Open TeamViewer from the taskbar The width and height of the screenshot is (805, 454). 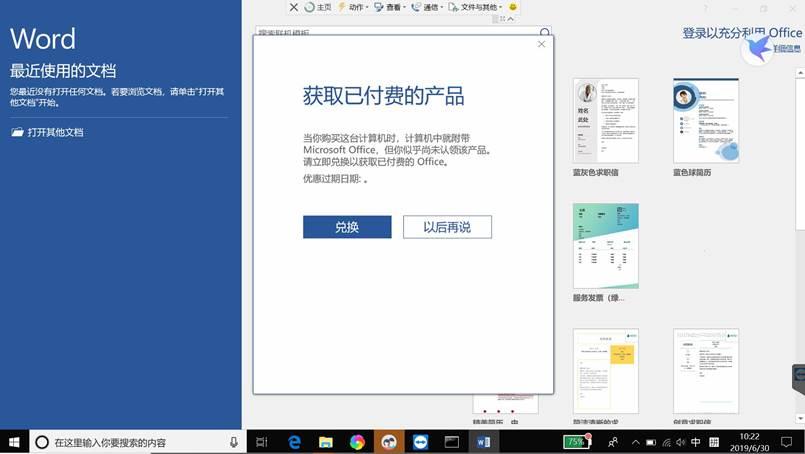[420, 442]
